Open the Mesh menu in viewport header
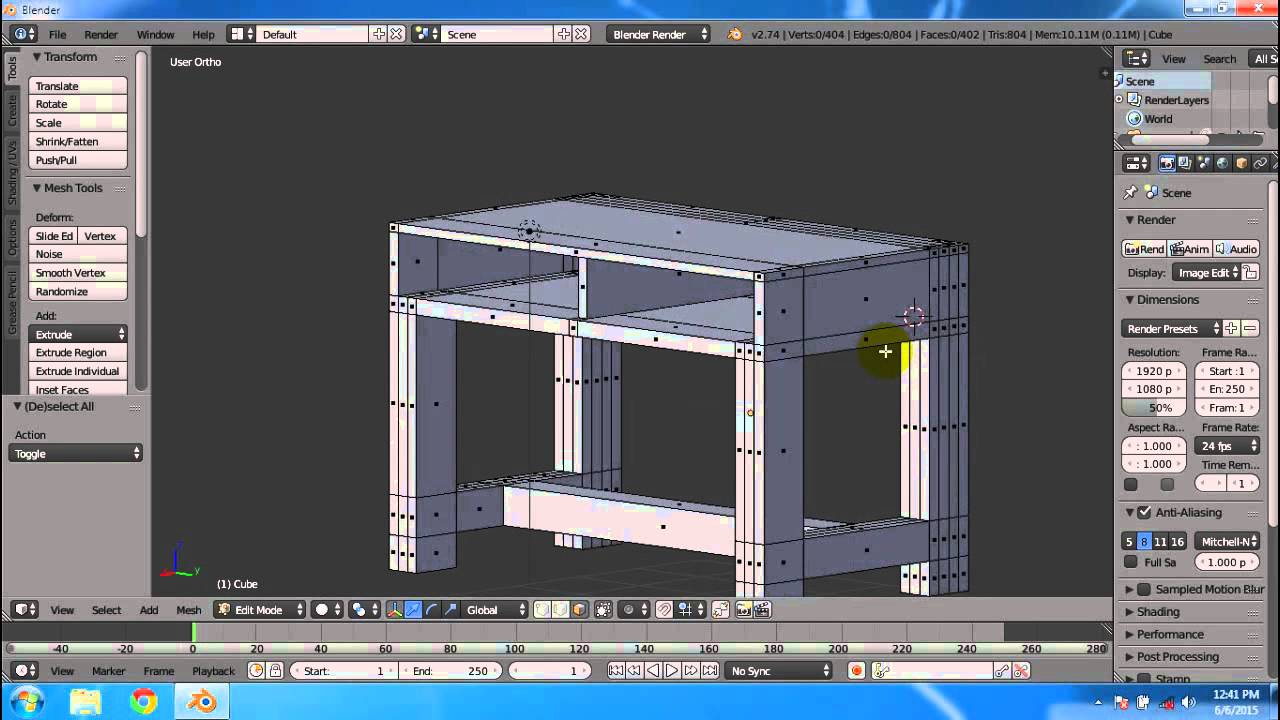Viewport: 1280px width, 720px height. 189,610
